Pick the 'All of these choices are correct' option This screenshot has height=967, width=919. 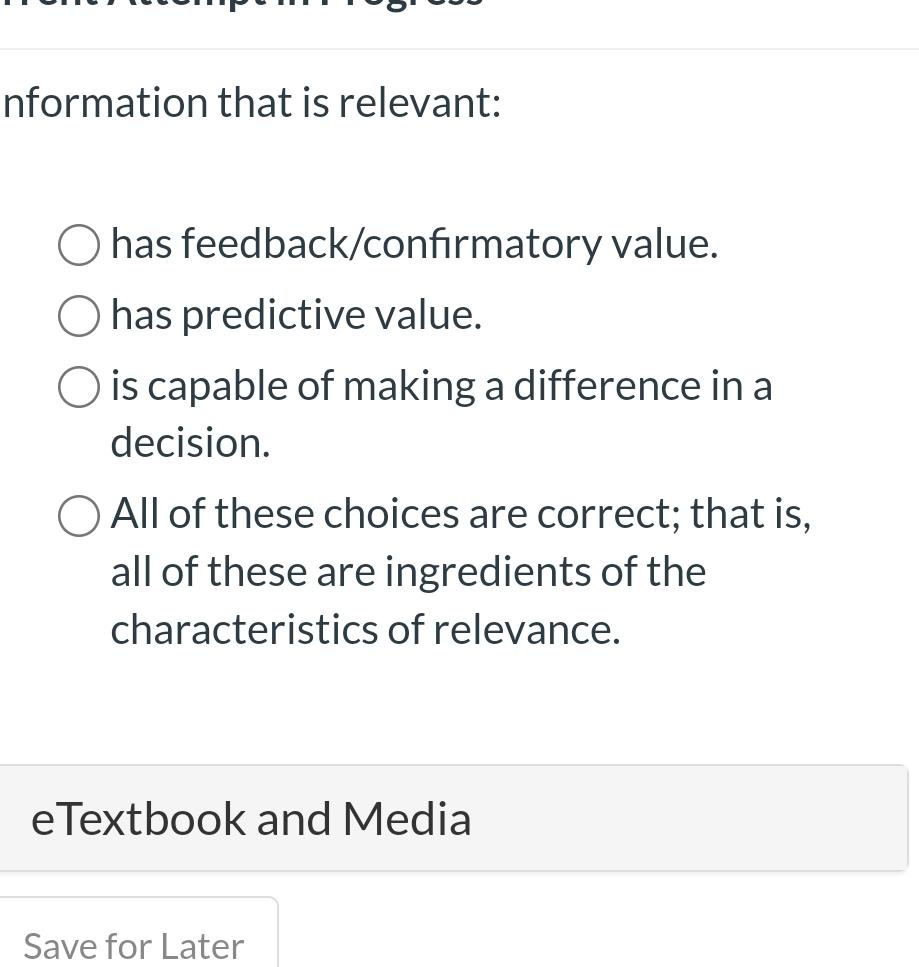[x=78, y=516]
